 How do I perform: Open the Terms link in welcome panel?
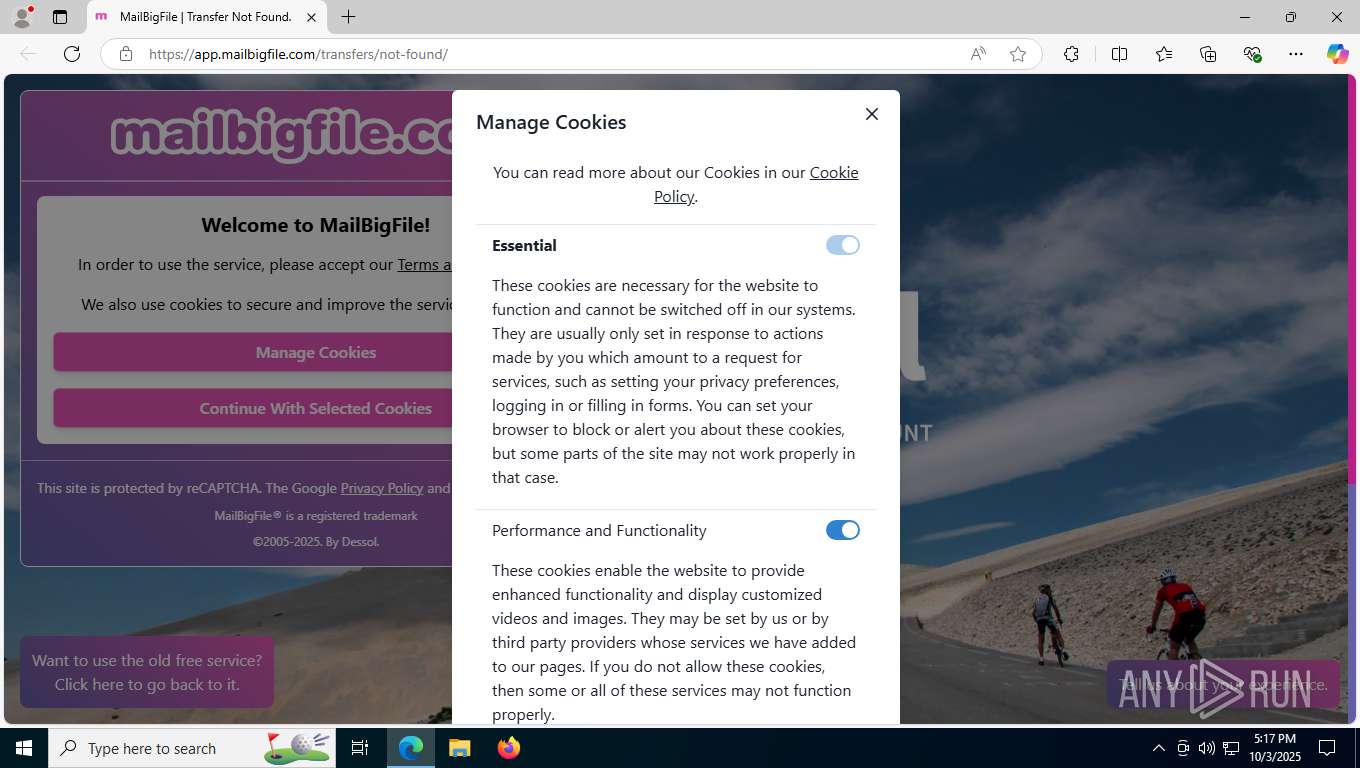point(425,265)
